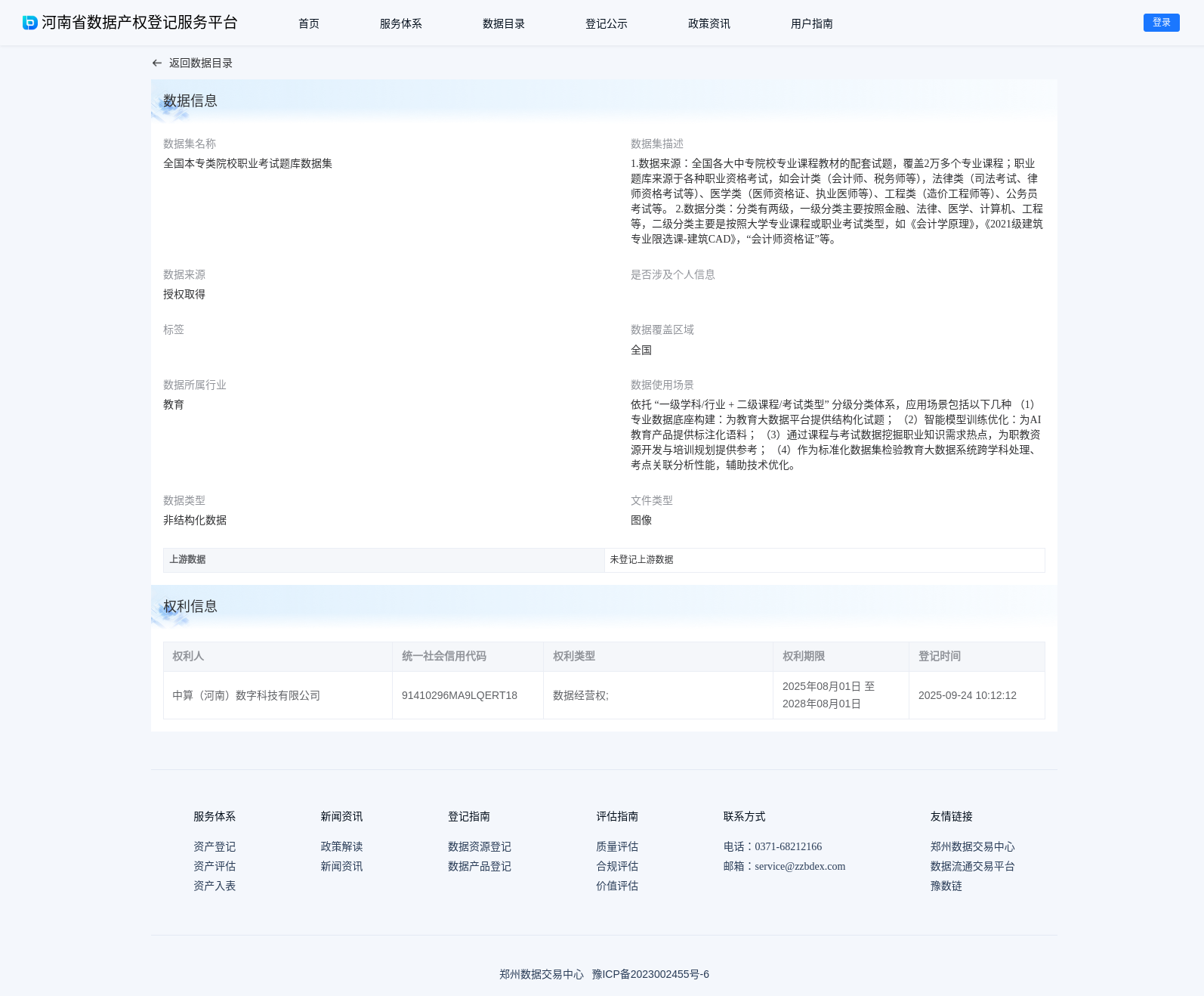The image size is (1204, 996).
Task: Click email service@zzbdex.com
Action: pos(800,866)
